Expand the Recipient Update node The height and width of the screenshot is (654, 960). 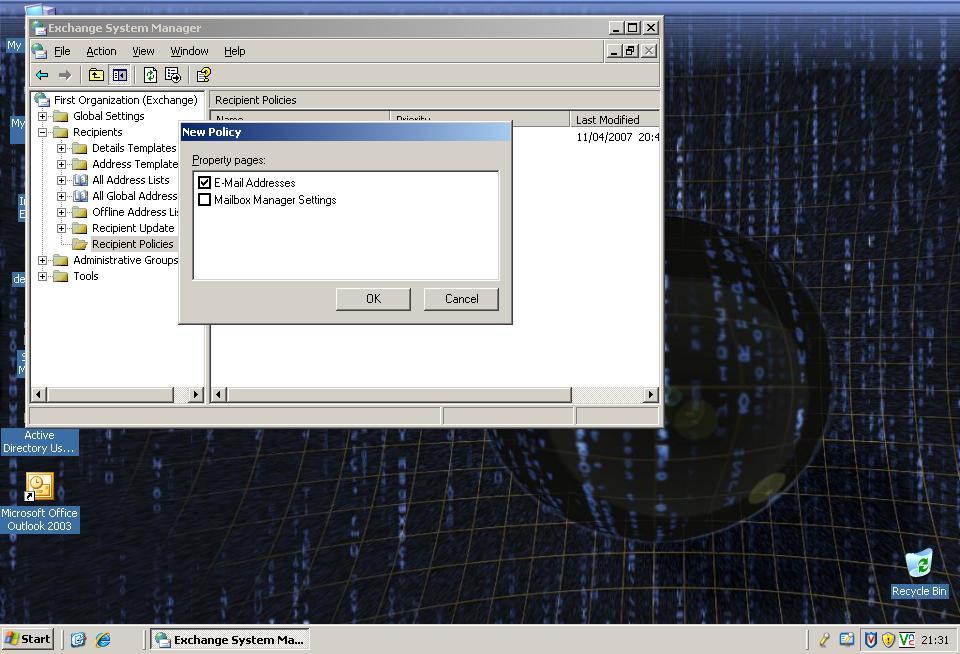tap(61, 228)
